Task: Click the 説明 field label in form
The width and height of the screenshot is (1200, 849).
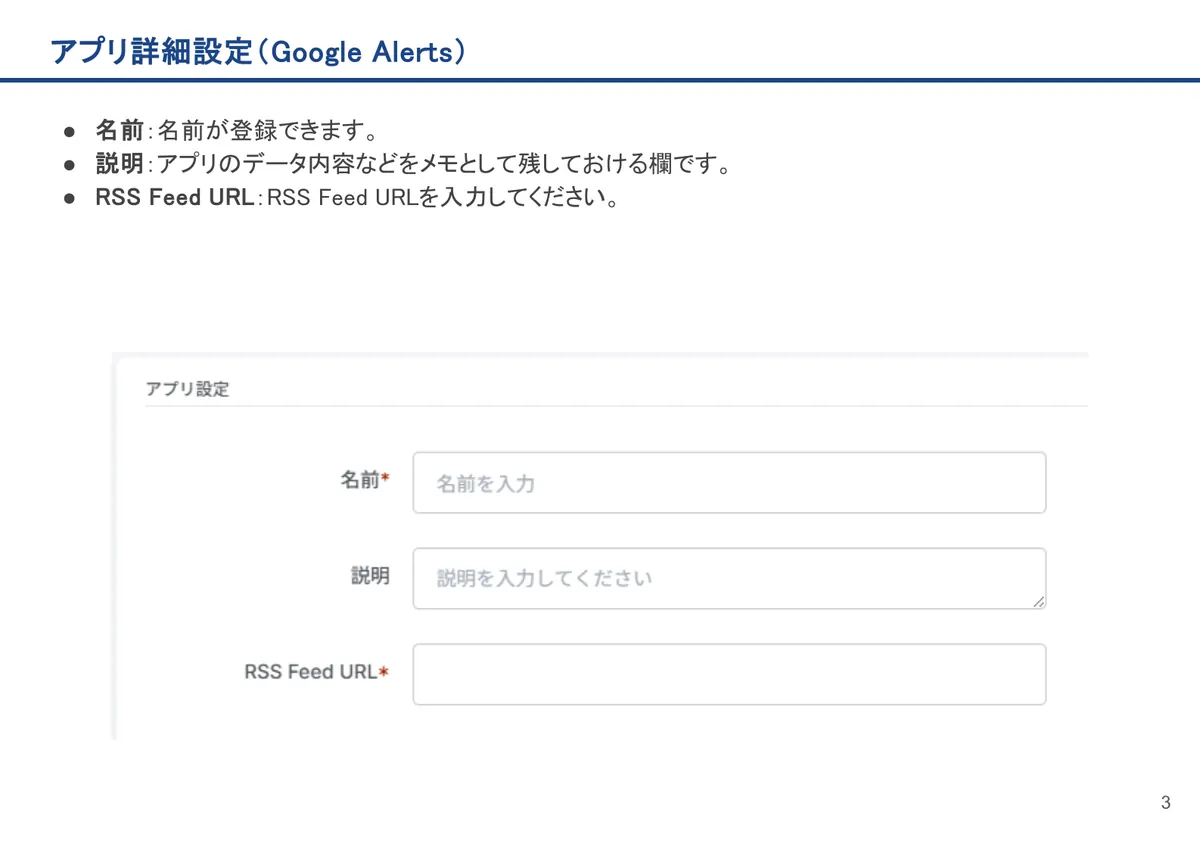Action: point(370,576)
